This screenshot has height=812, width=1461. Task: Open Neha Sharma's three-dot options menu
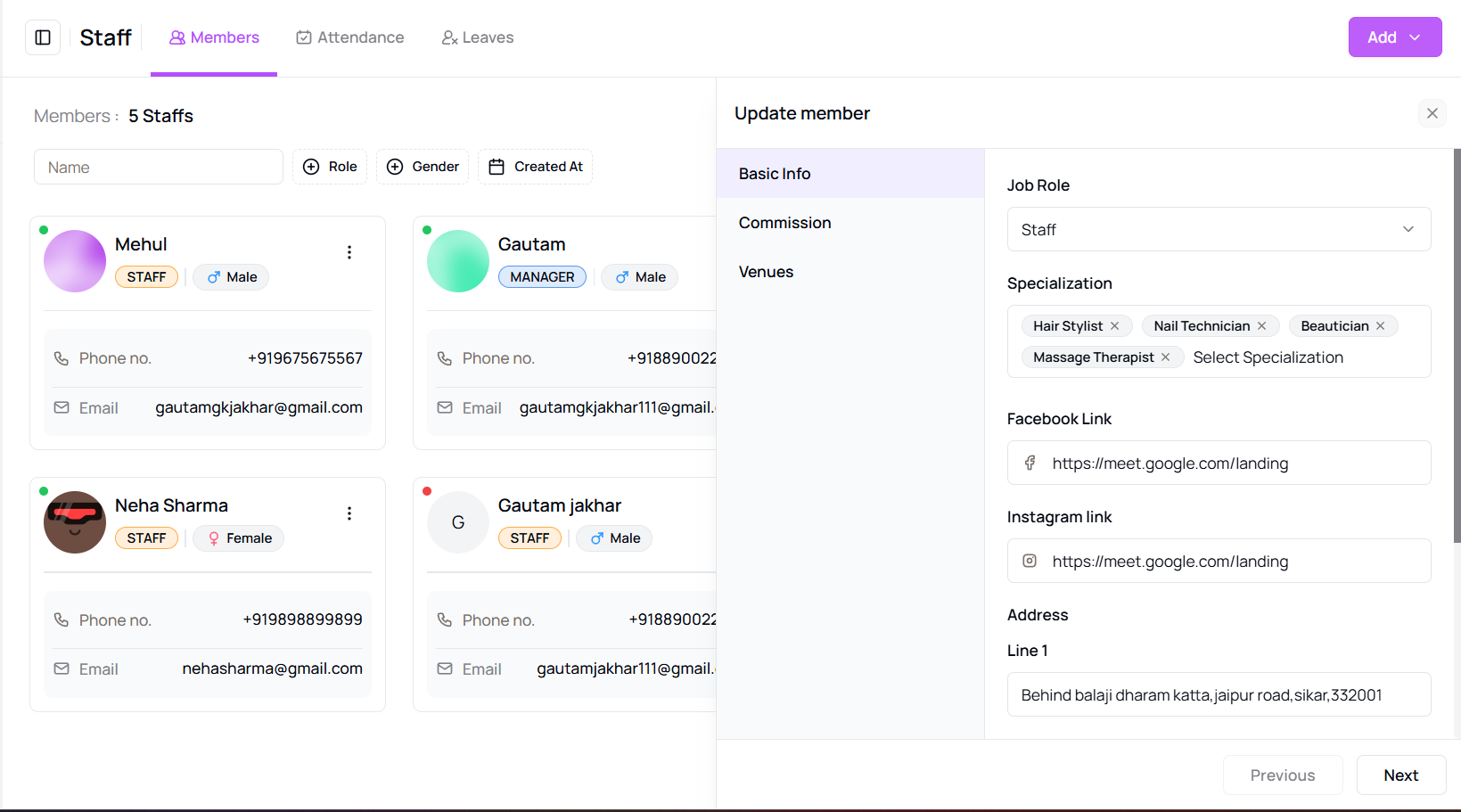(x=349, y=513)
